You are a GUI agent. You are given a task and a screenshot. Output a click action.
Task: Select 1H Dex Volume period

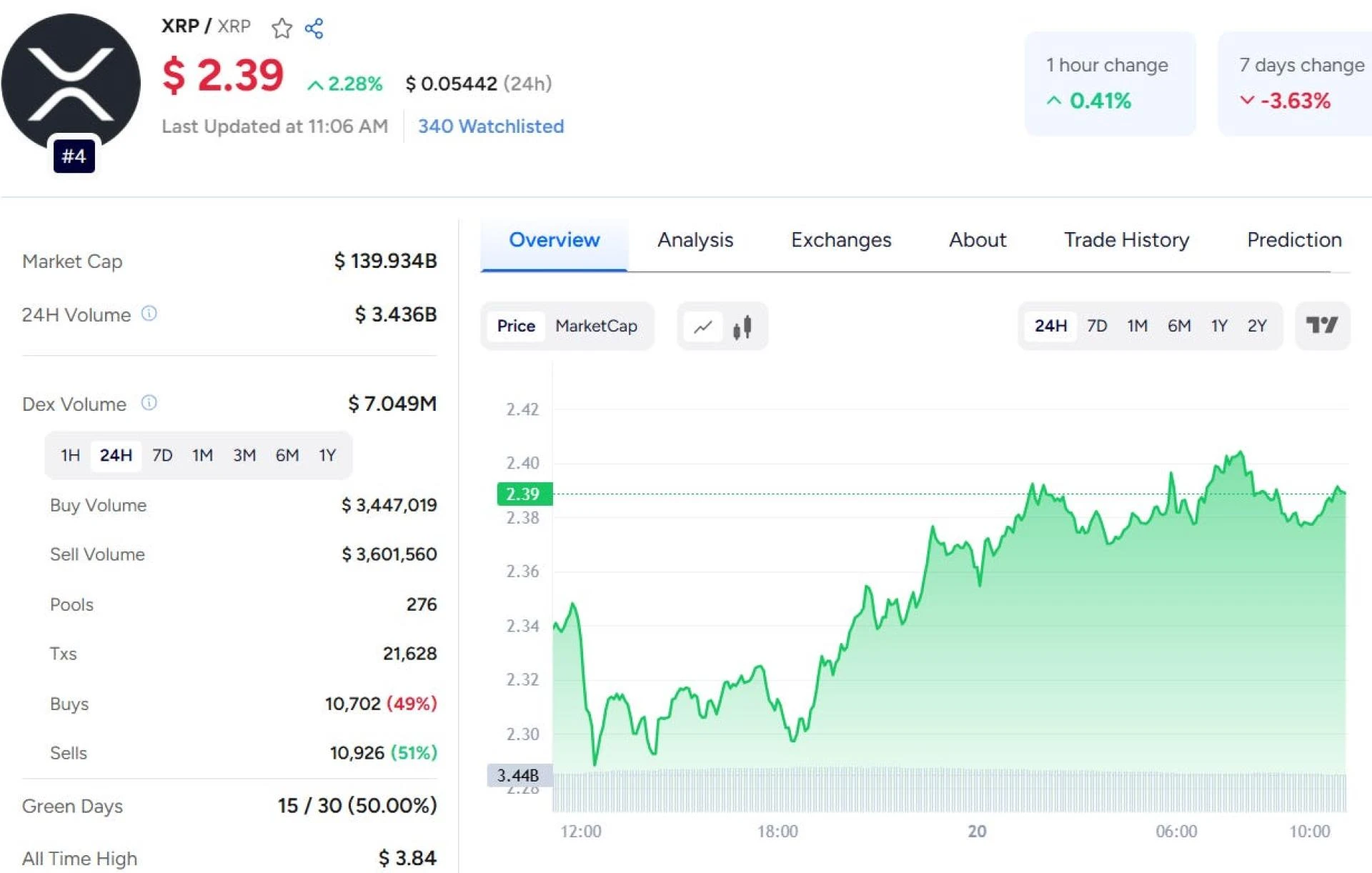[70, 455]
